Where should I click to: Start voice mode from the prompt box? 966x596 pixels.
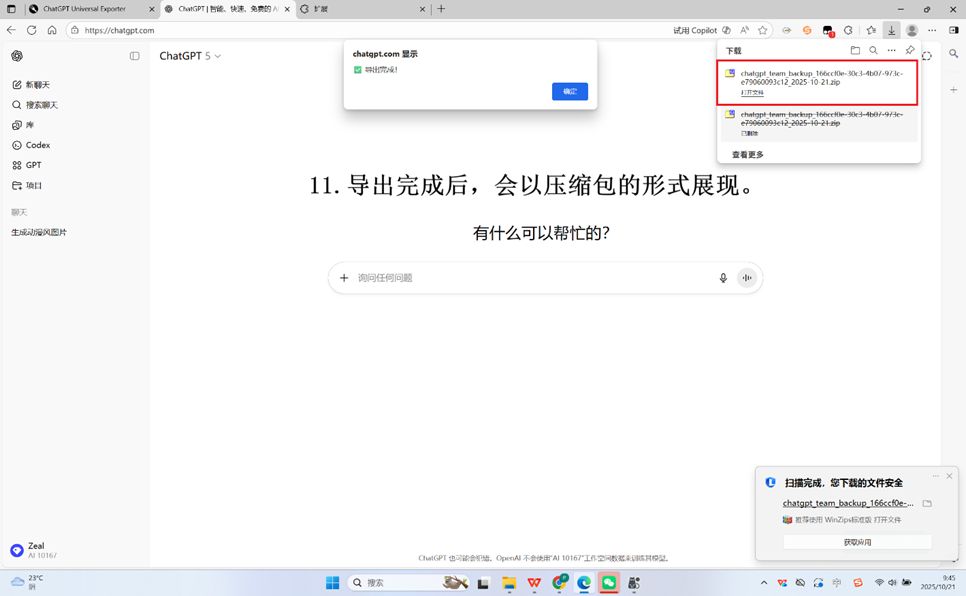click(747, 278)
